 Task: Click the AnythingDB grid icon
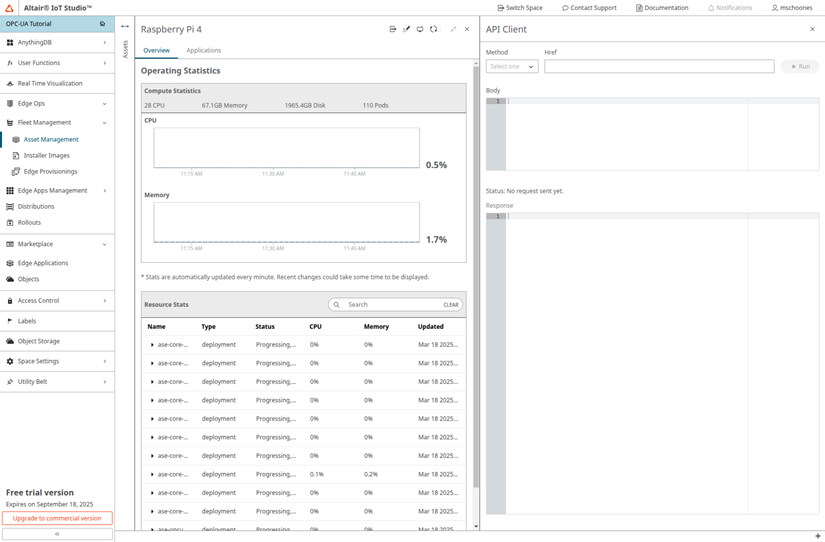[x=10, y=43]
